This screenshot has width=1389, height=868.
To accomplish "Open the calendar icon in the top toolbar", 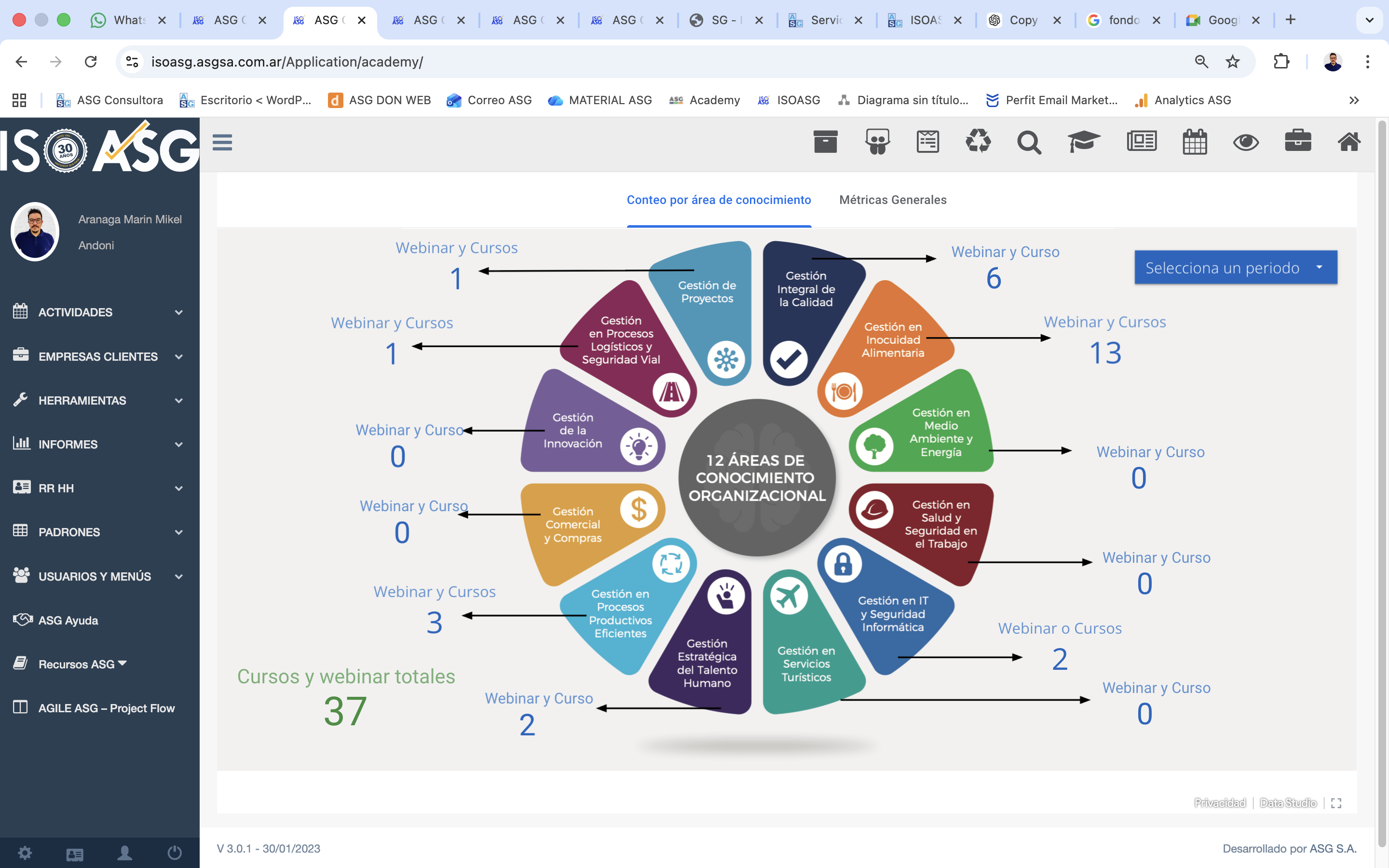I will point(1195,141).
